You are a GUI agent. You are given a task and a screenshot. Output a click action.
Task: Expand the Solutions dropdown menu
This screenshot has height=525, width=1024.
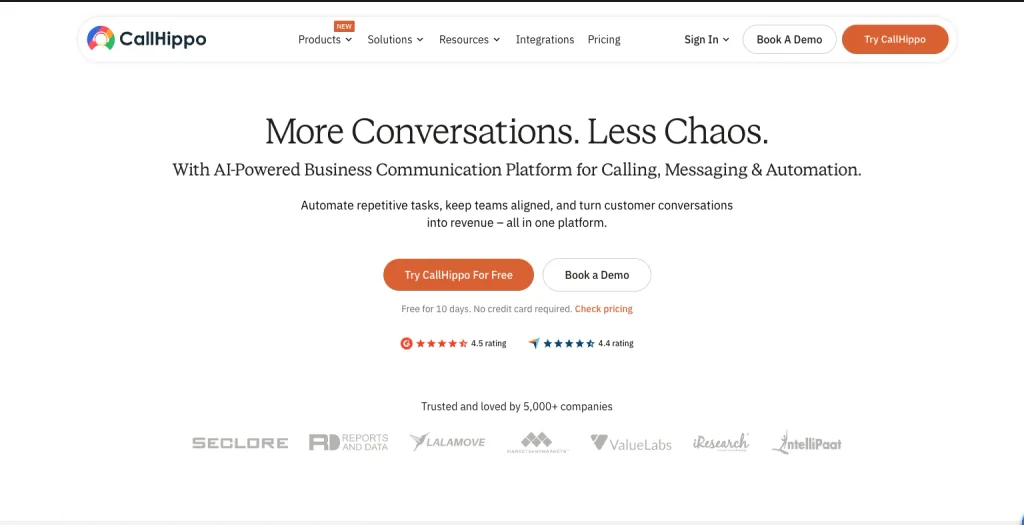pyautogui.click(x=395, y=39)
